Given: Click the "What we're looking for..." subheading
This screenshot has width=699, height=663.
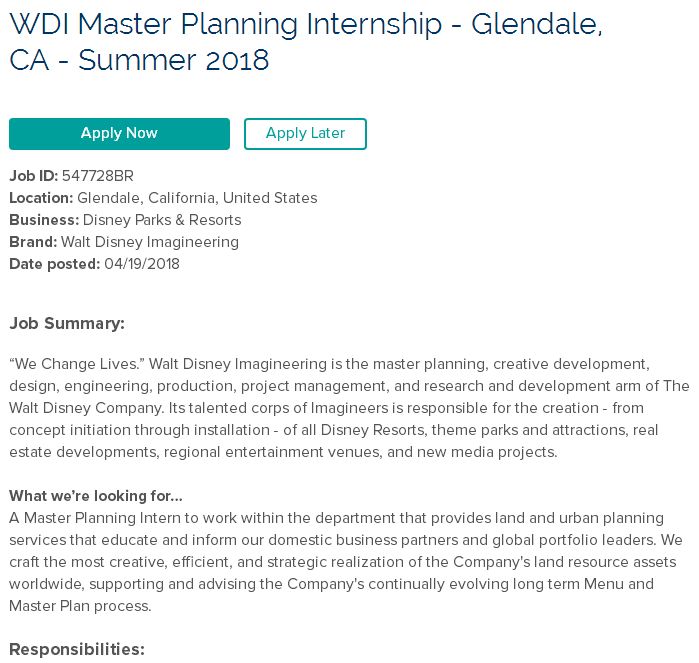Looking at the screenshot, I should 96,496.
